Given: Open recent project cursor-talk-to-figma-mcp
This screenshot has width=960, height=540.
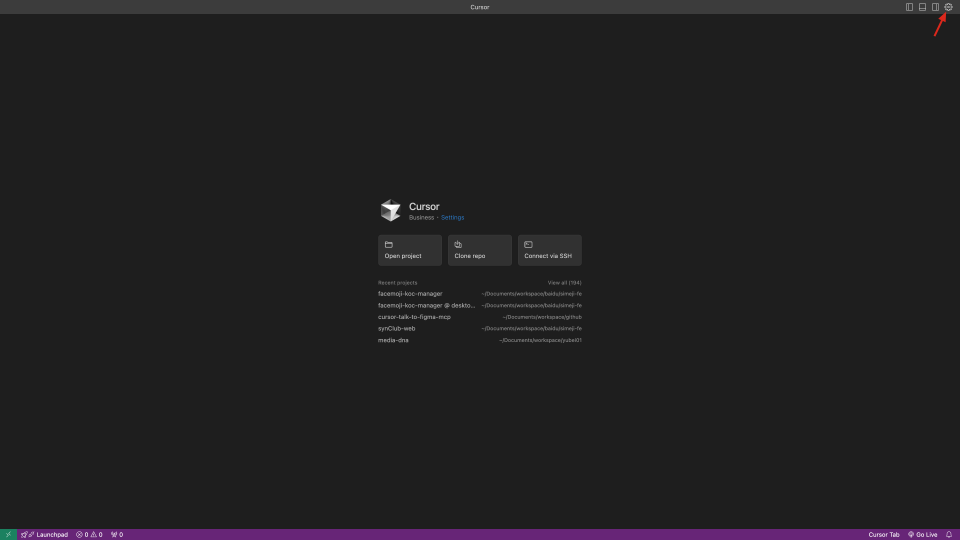Looking at the screenshot, I should click(x=479, y=317).
